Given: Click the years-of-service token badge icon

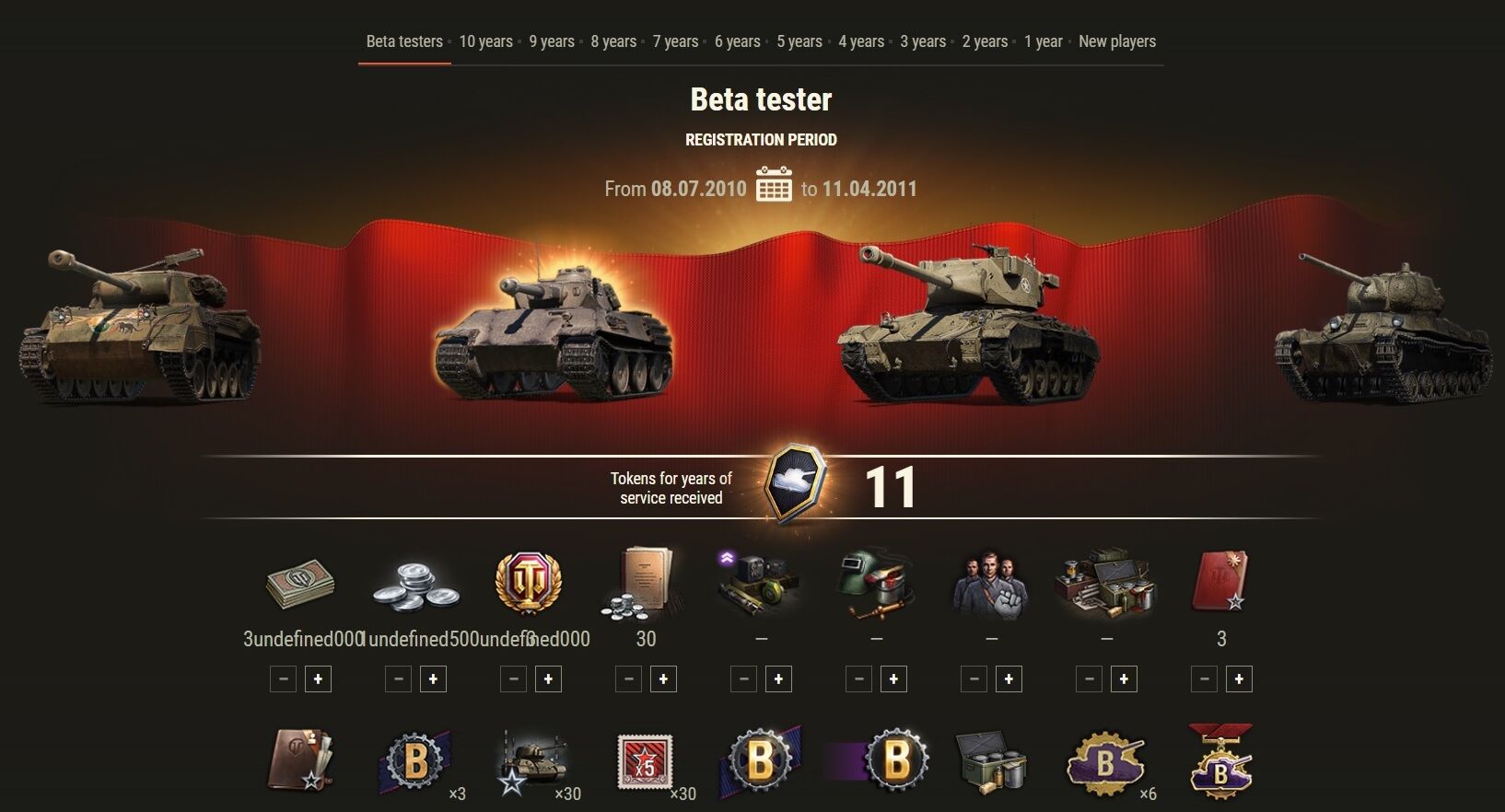Looking at the screenshot, I should (x=796, y=484).
